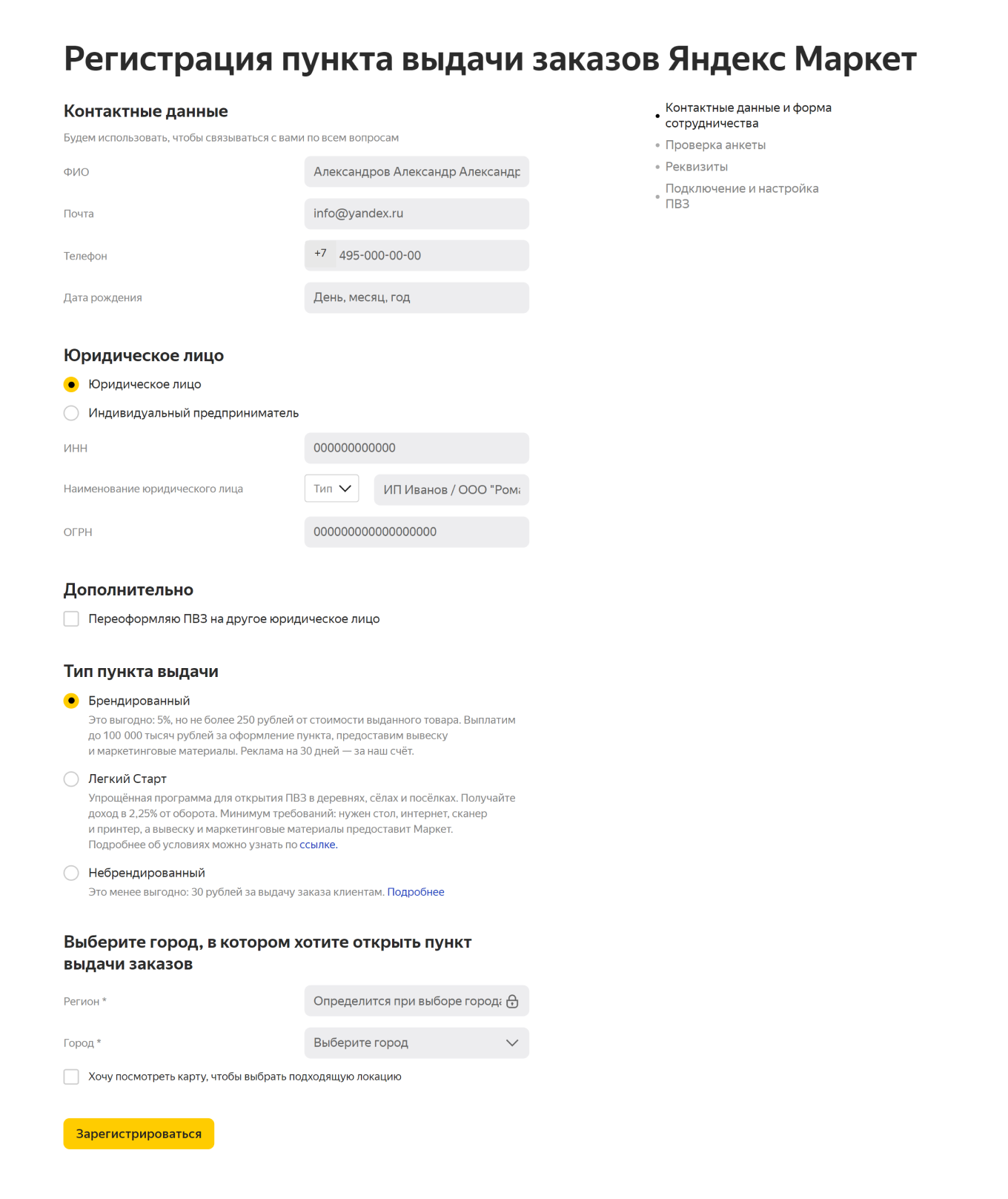Click the lock icon in Регион field
This screenshot has height=1199, width=1008.
512,1001
